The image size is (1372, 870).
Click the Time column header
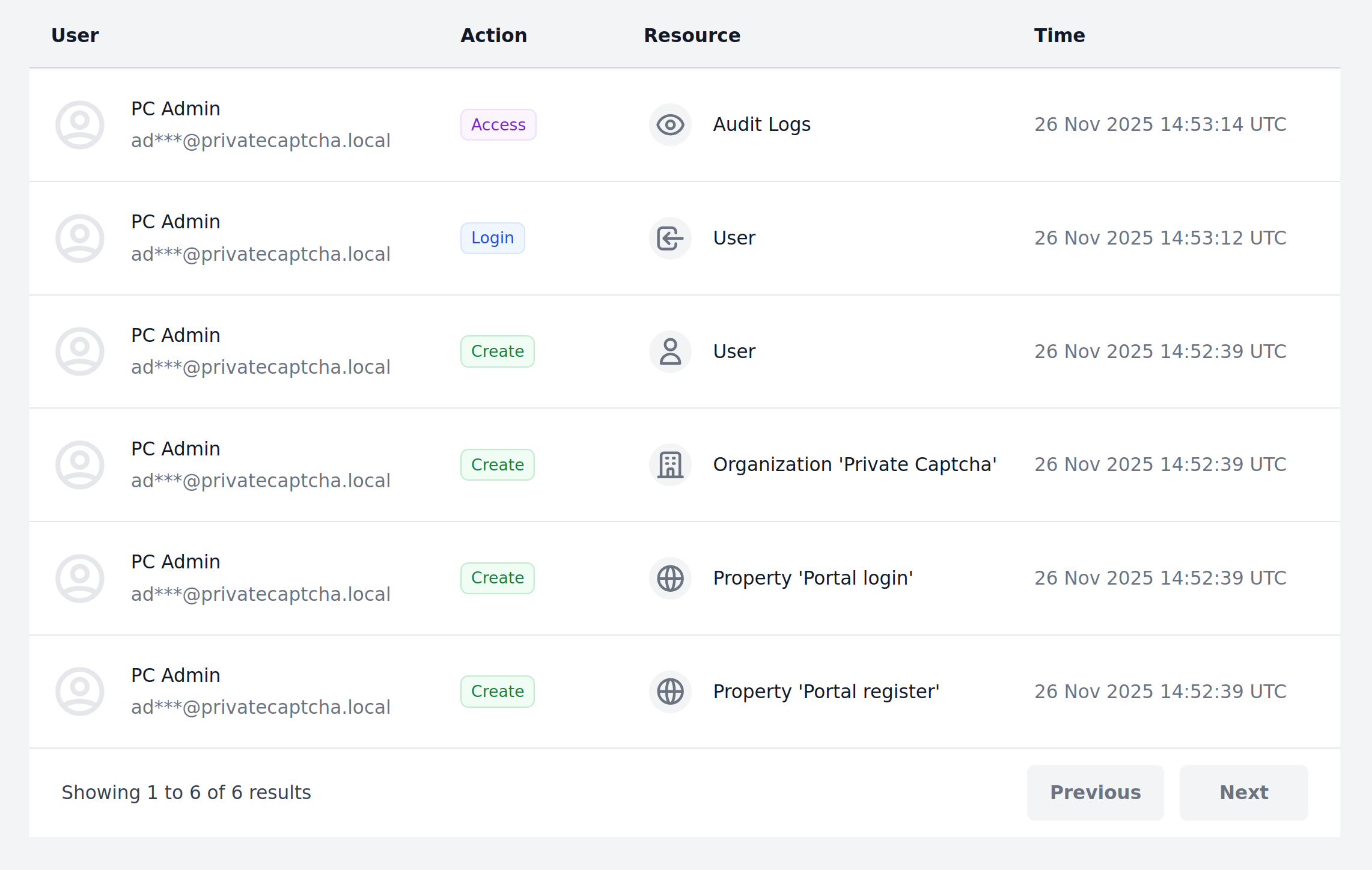[1059, 35]
